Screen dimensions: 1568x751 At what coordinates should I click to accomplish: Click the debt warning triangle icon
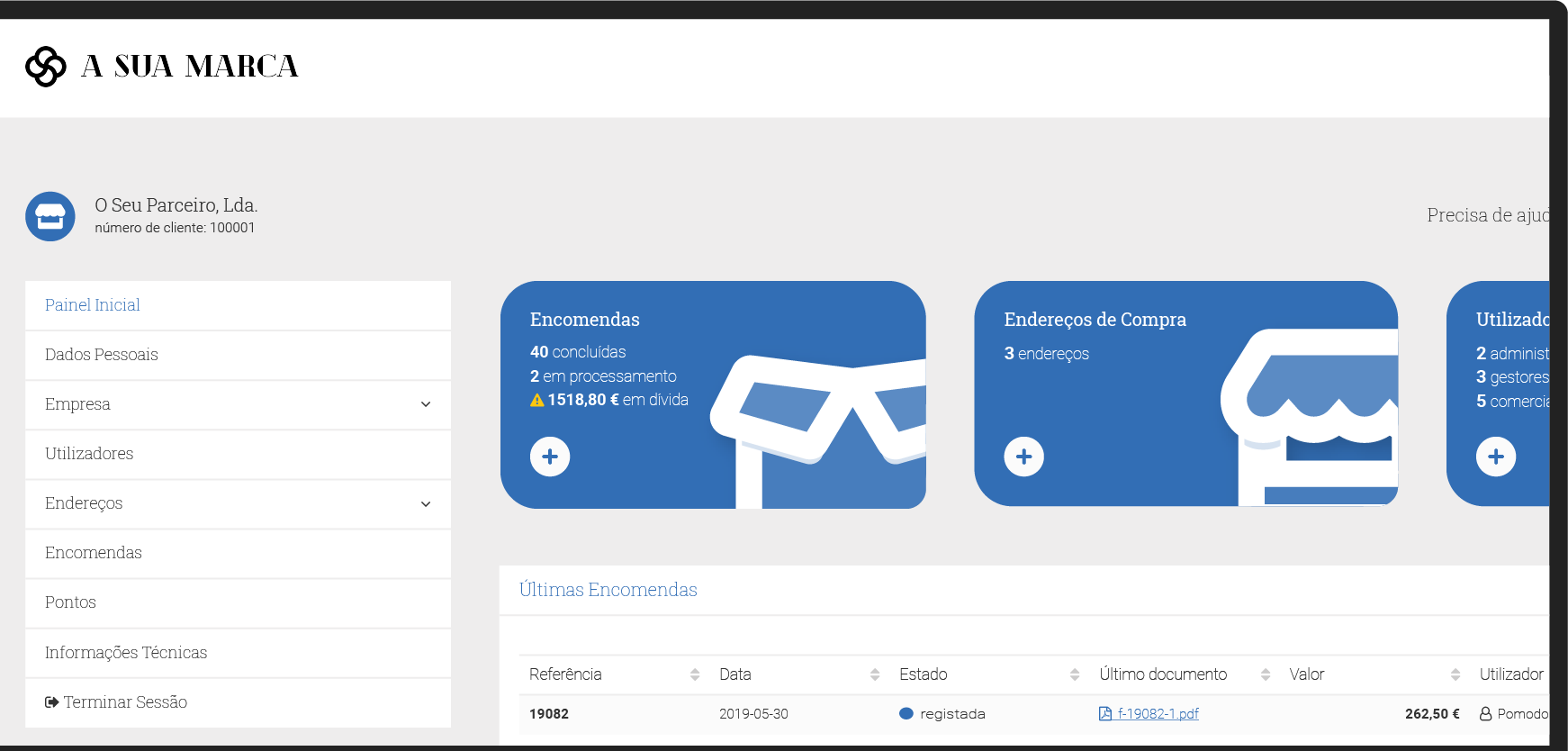coord(537,401)
